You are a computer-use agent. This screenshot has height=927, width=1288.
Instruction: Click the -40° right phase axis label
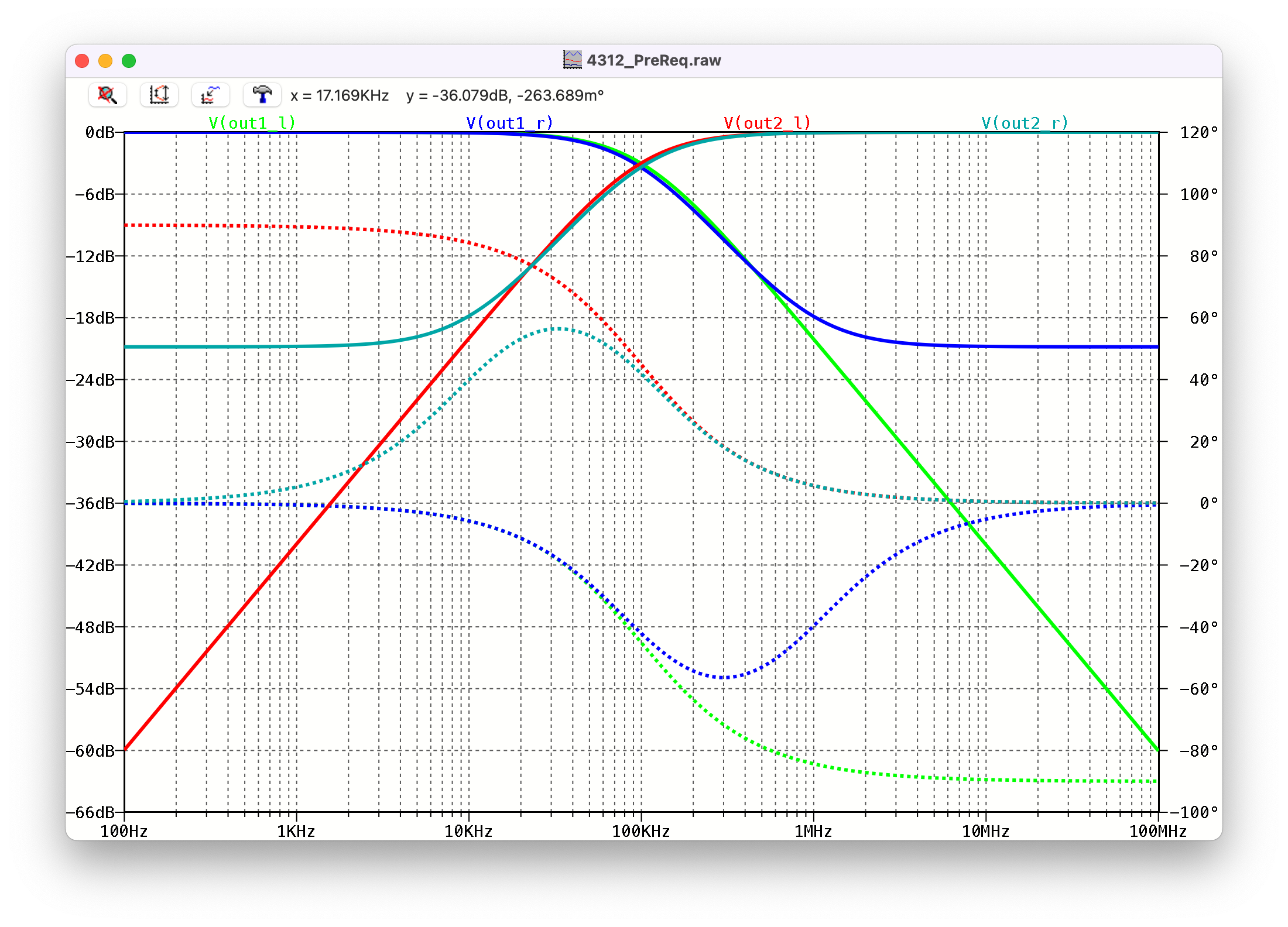(x=1199, y=627)
